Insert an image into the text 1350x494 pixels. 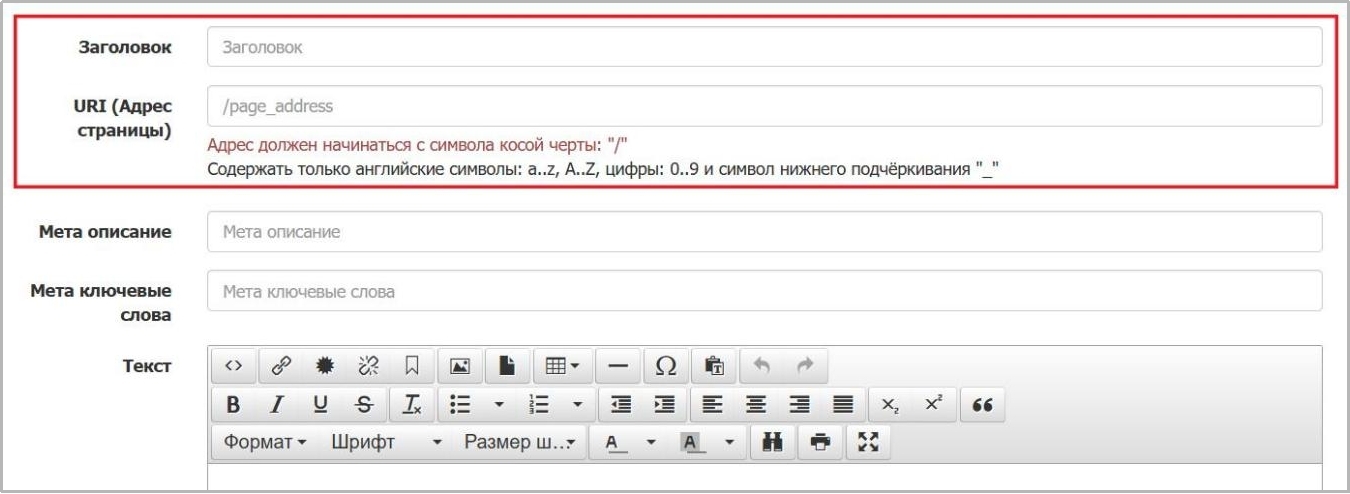coord(460,366)
